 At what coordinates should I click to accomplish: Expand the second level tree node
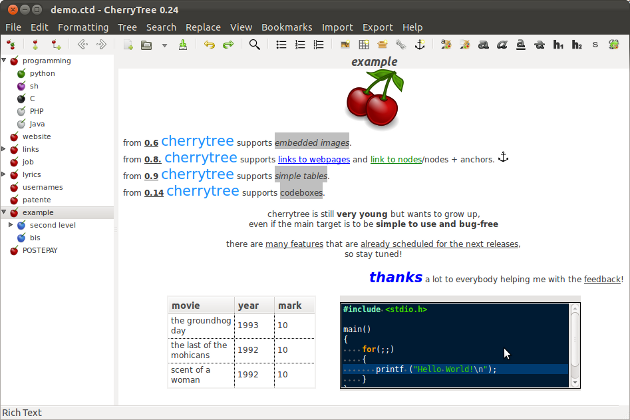click(10, 225)
